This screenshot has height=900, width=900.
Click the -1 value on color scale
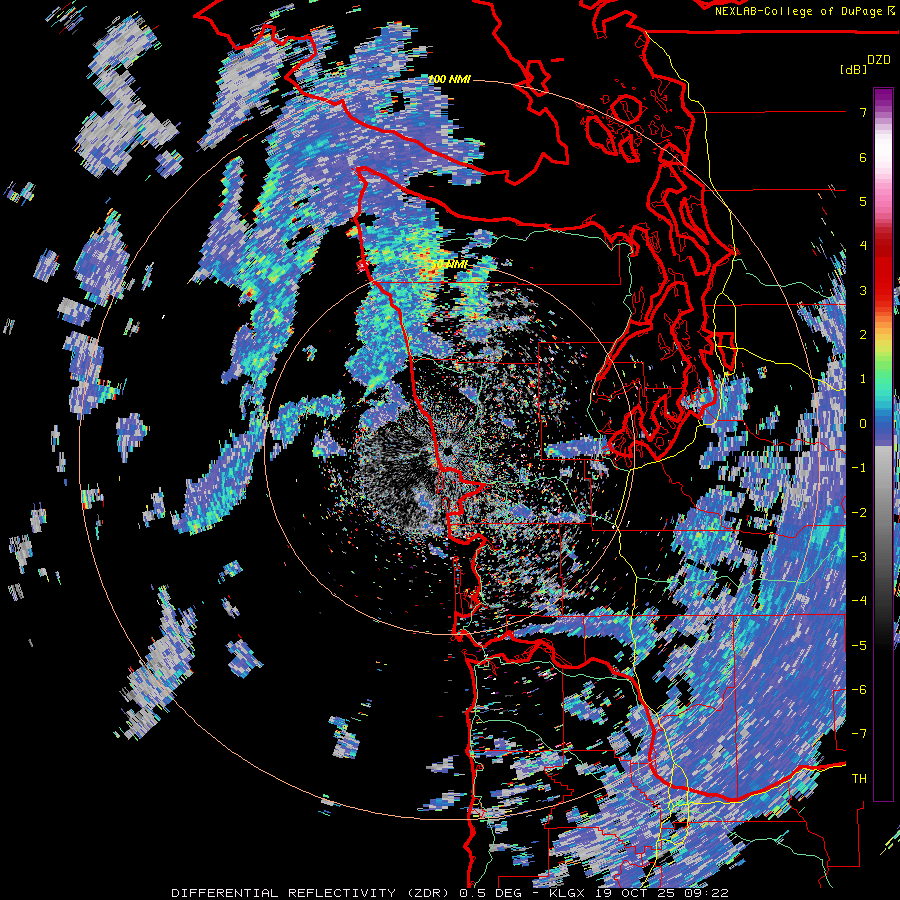pos(859,467)
